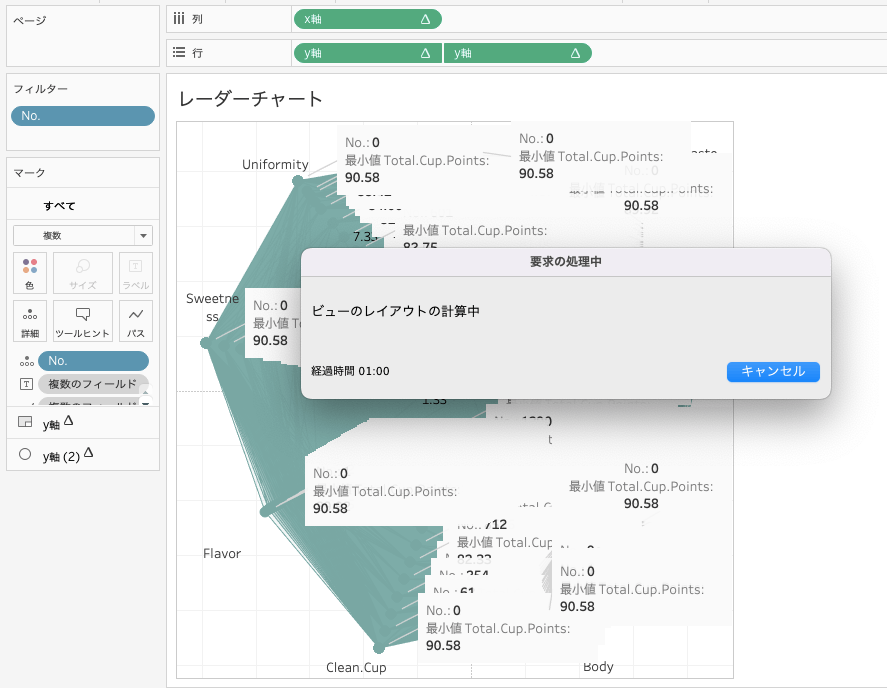Click the No. pill on Marks card
The width and height of the screenshot is (887, 688).
point(93,361)
